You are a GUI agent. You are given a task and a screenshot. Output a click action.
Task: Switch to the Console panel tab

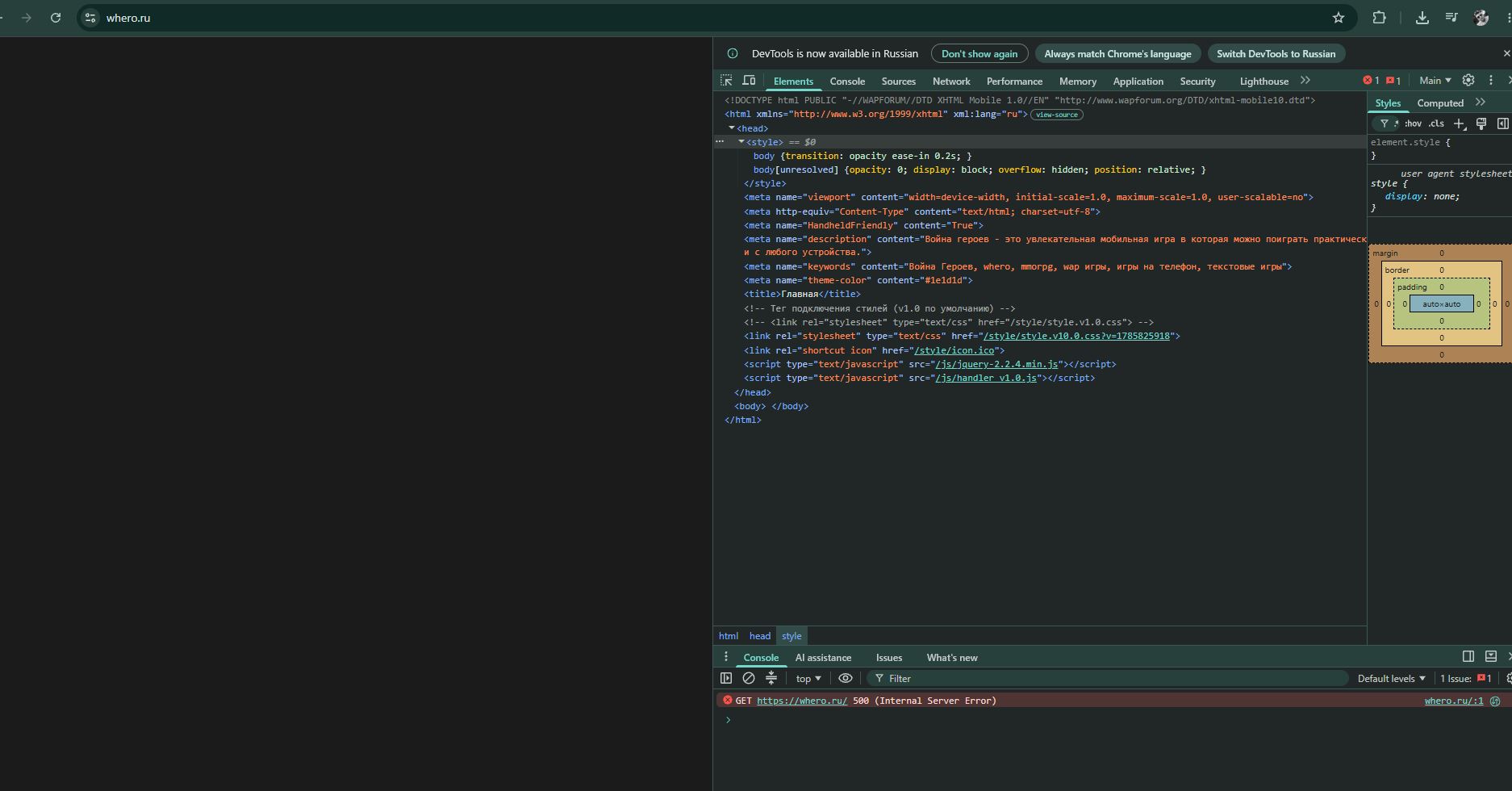click(x=847, y=81)
